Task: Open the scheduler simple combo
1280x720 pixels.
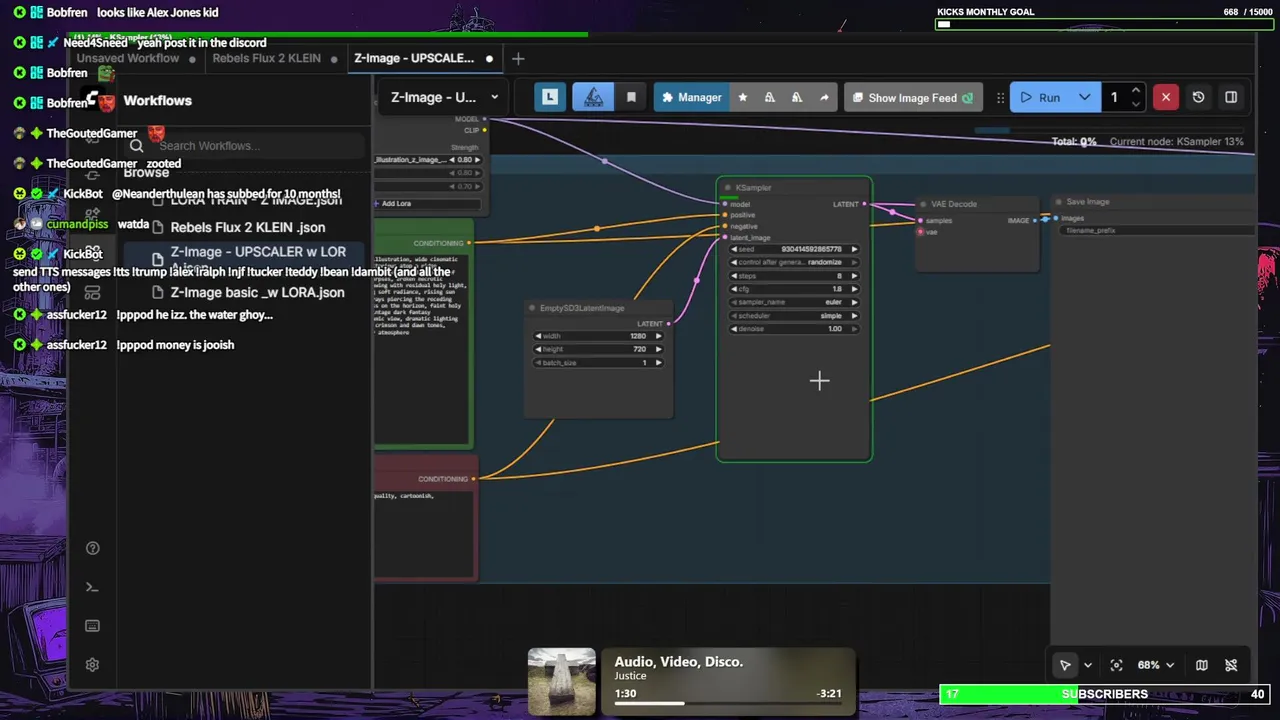Action: 795,315
